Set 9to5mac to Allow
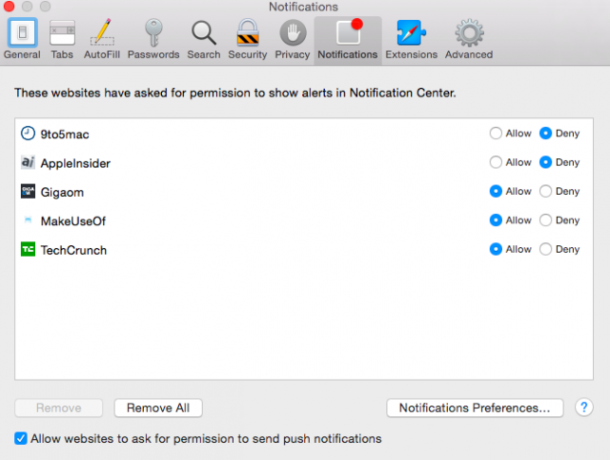610x460 pixels. click(496, 133)
